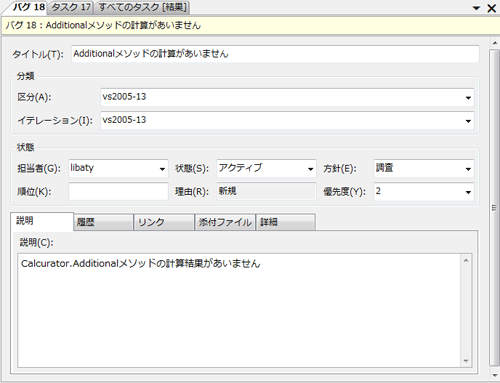Select the 説明 tab

coord(42,221)
